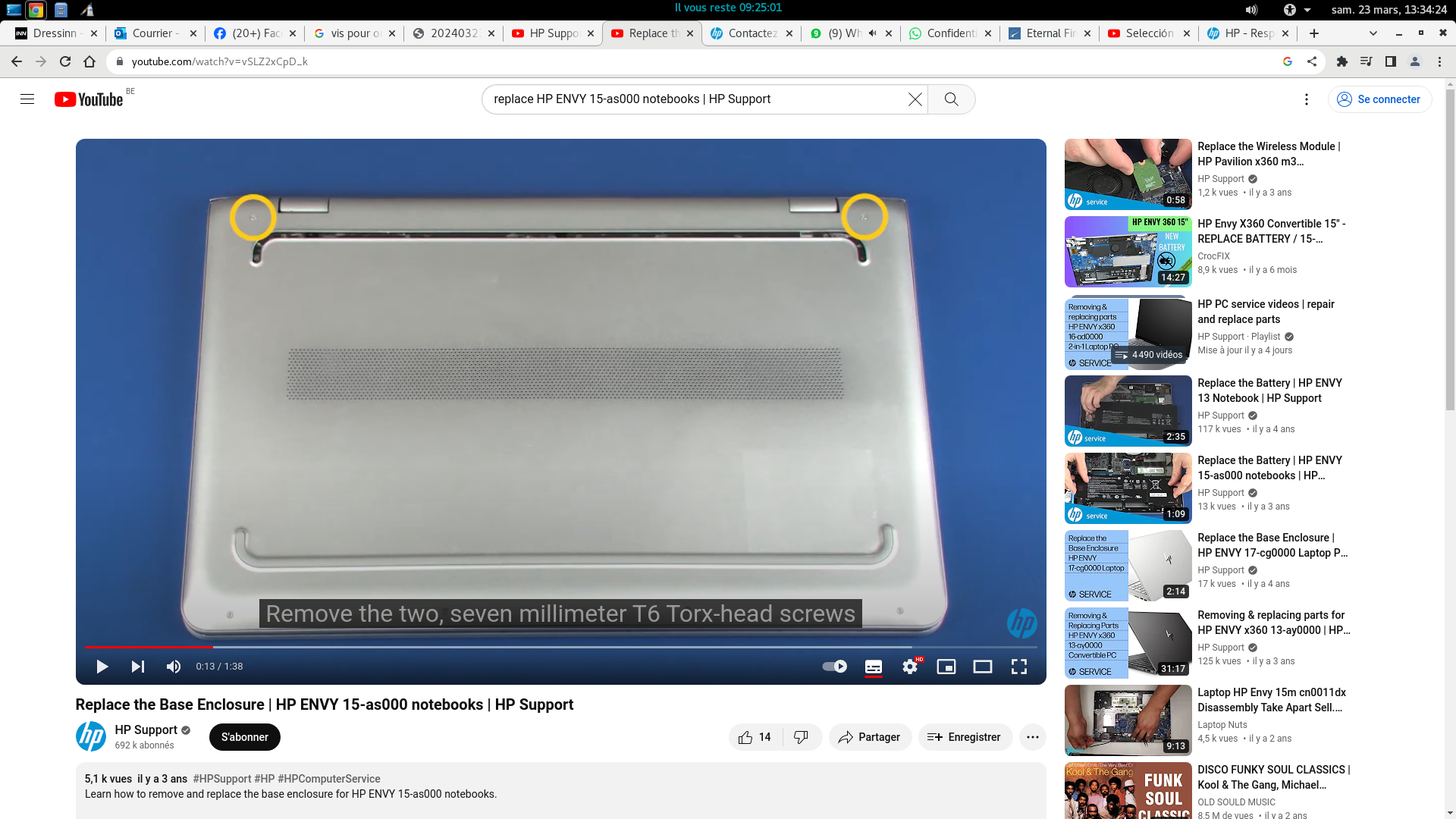Open the system volume menu in top bar
Viewport: 1456px width, 819px height.
pyautogui.click(x=1250, y=10)
